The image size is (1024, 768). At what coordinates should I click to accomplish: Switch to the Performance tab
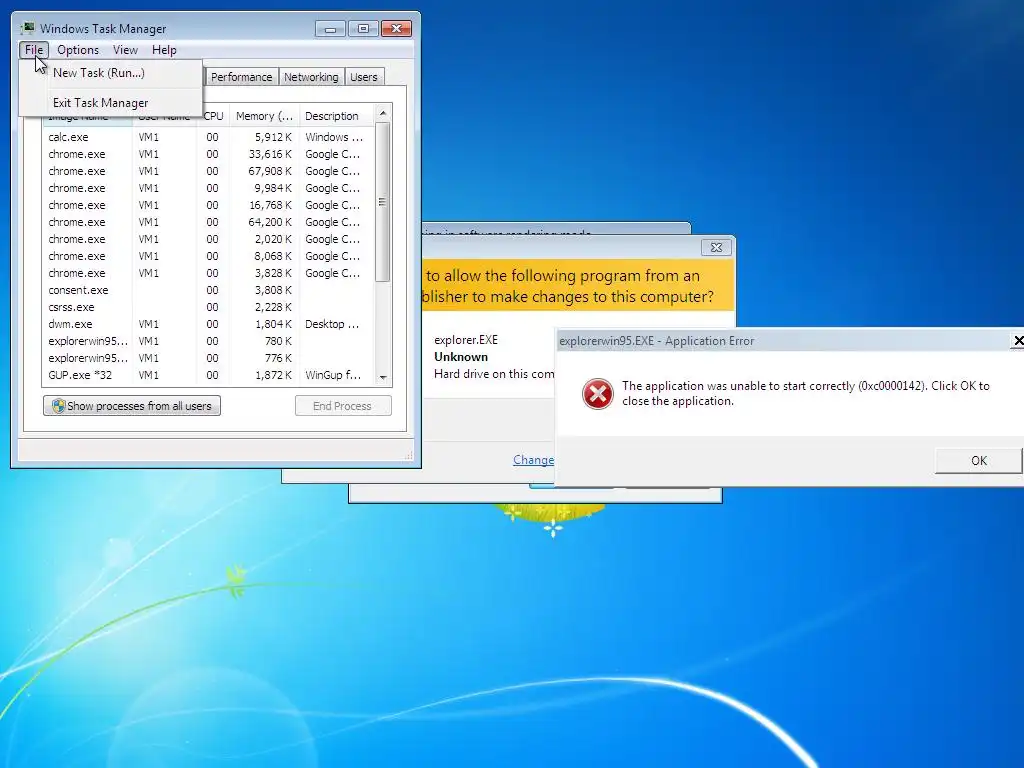241,77
